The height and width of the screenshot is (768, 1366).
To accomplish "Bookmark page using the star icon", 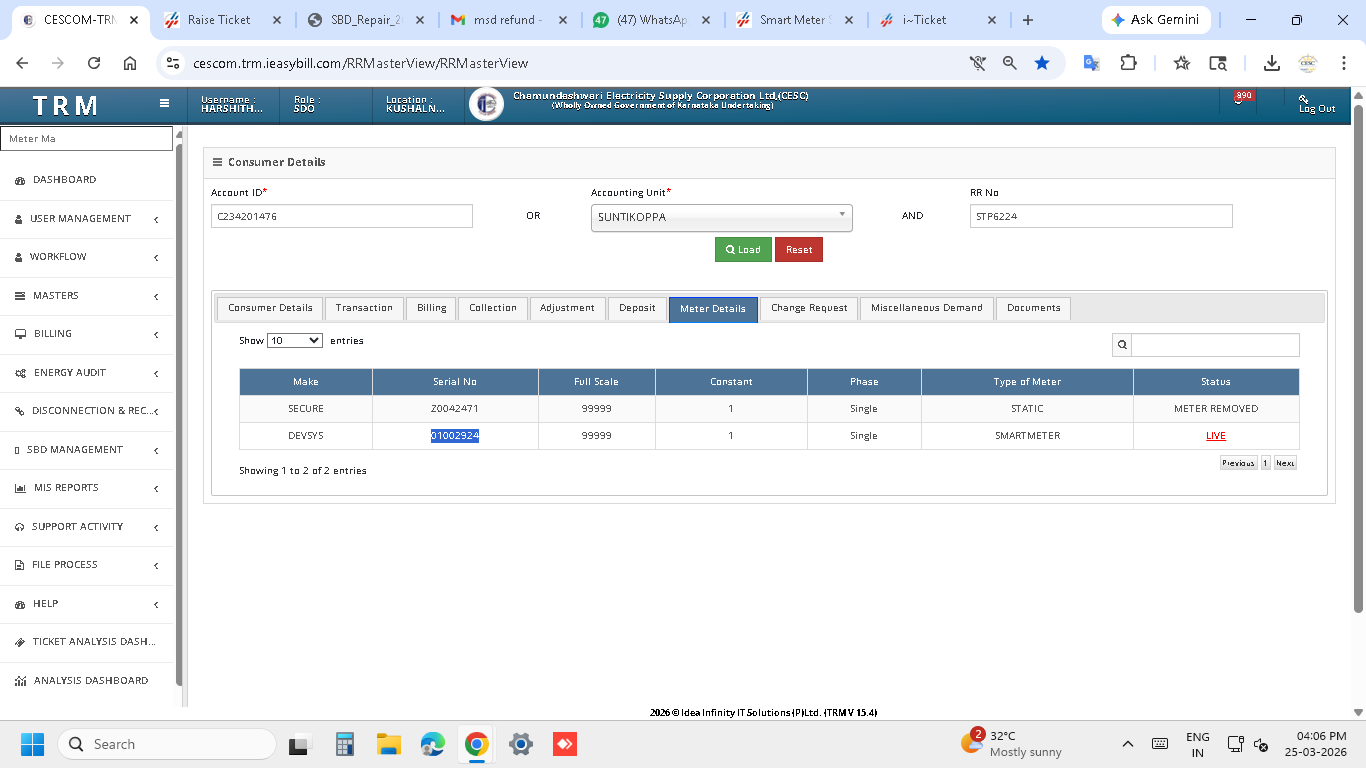I will tap(1042, 63).
